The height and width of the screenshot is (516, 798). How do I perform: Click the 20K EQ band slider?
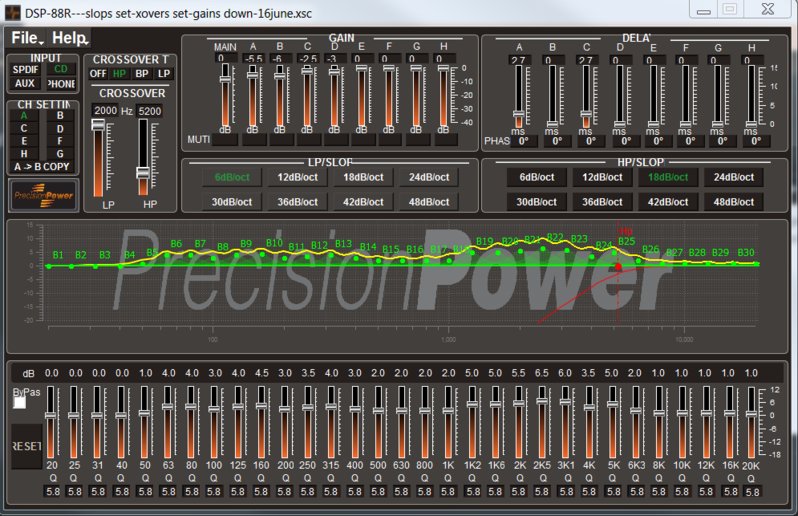751,422
